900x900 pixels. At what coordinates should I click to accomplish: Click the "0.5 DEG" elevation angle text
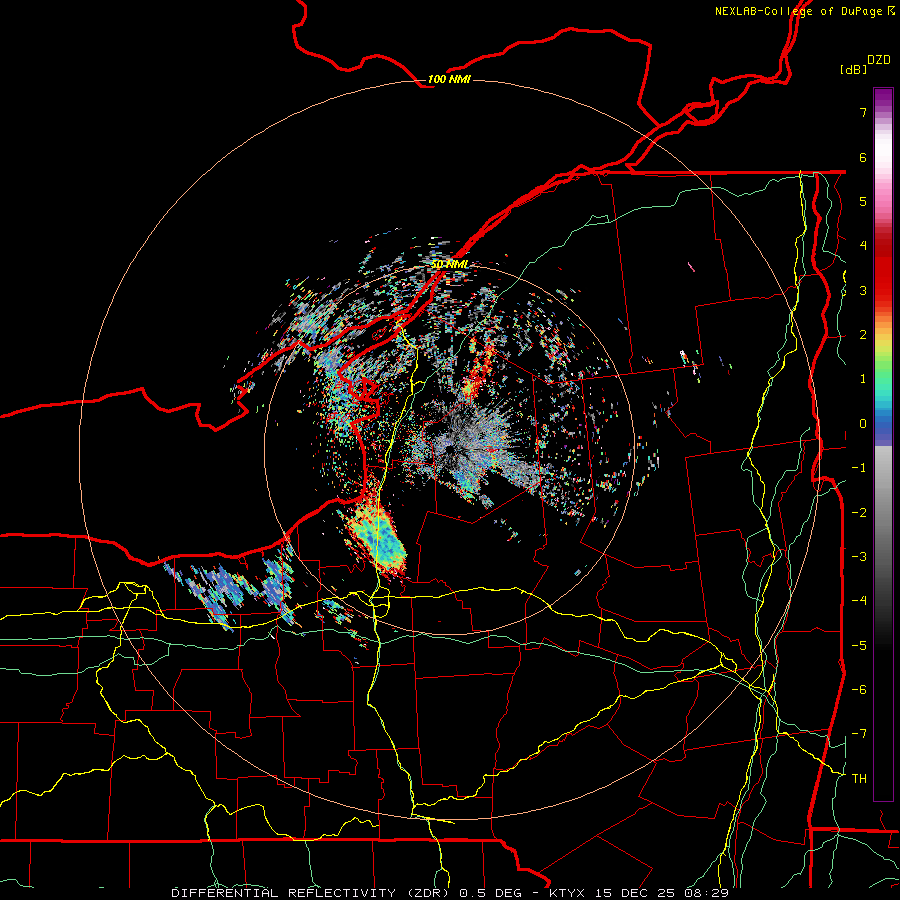[491, 893]
